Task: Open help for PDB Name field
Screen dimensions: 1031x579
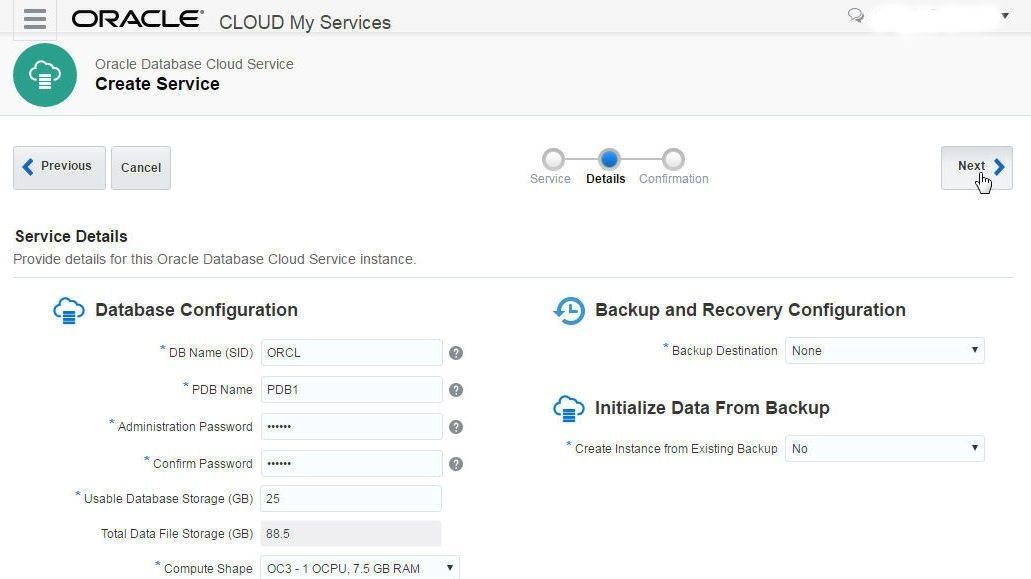Action: coord(456,390)
